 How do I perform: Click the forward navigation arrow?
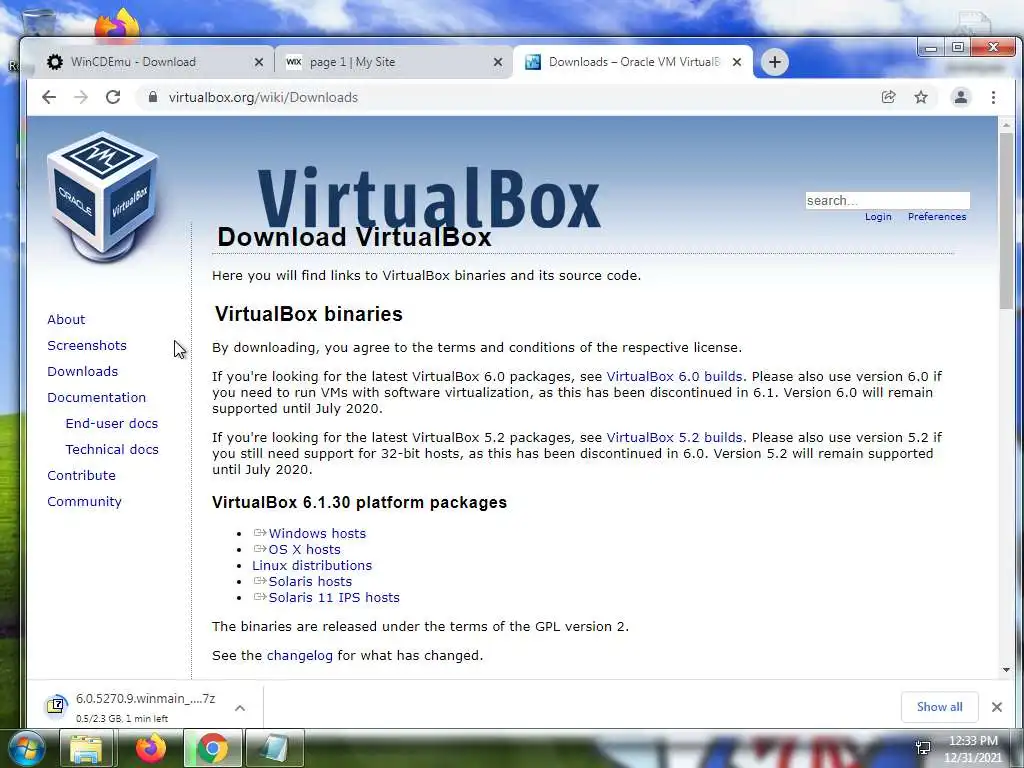coord(81,97)
